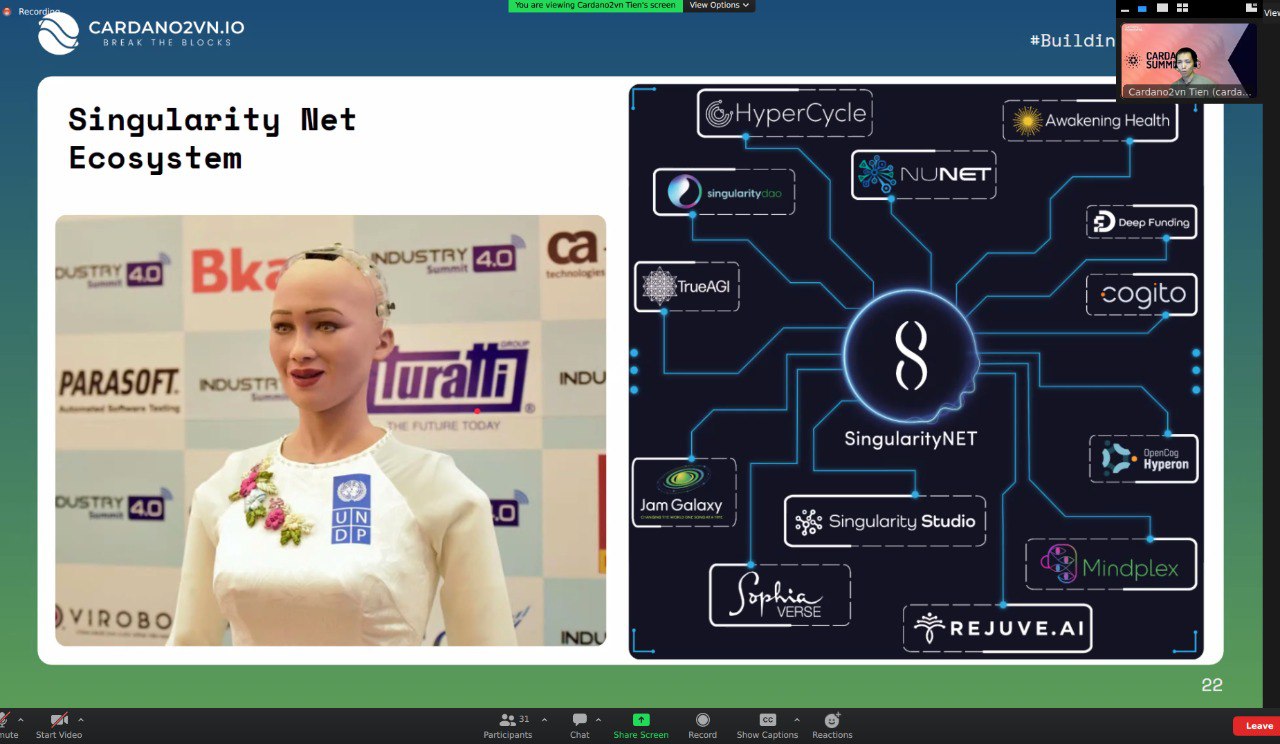
Task: Click the Cardano2vn.io logo on the slide
Action: tap(141, 33)
